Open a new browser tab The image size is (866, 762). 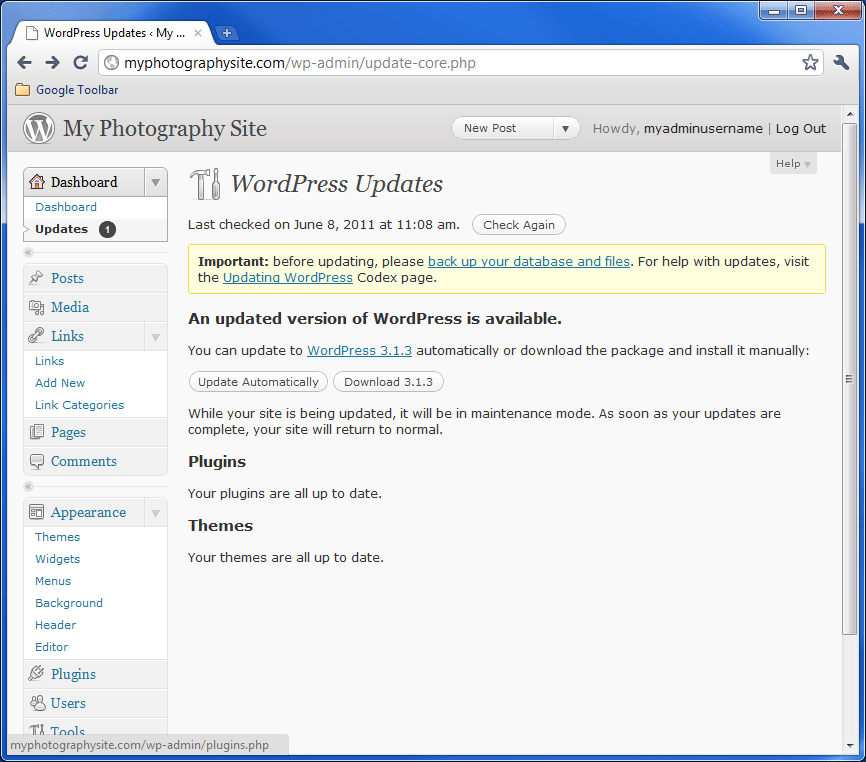[x=226, y=33]
